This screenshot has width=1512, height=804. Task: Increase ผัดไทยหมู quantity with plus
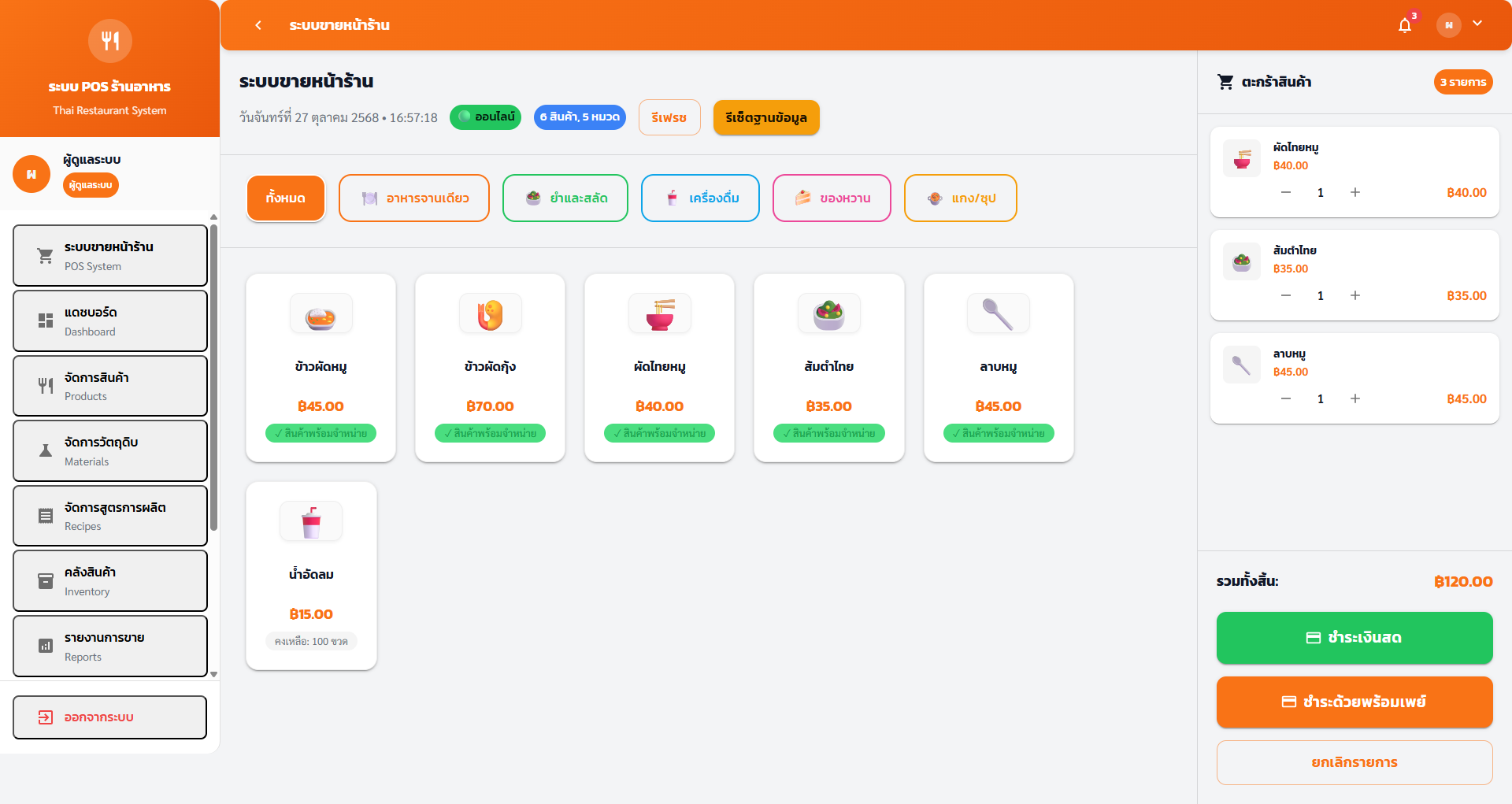click(x=1355, y=193)
